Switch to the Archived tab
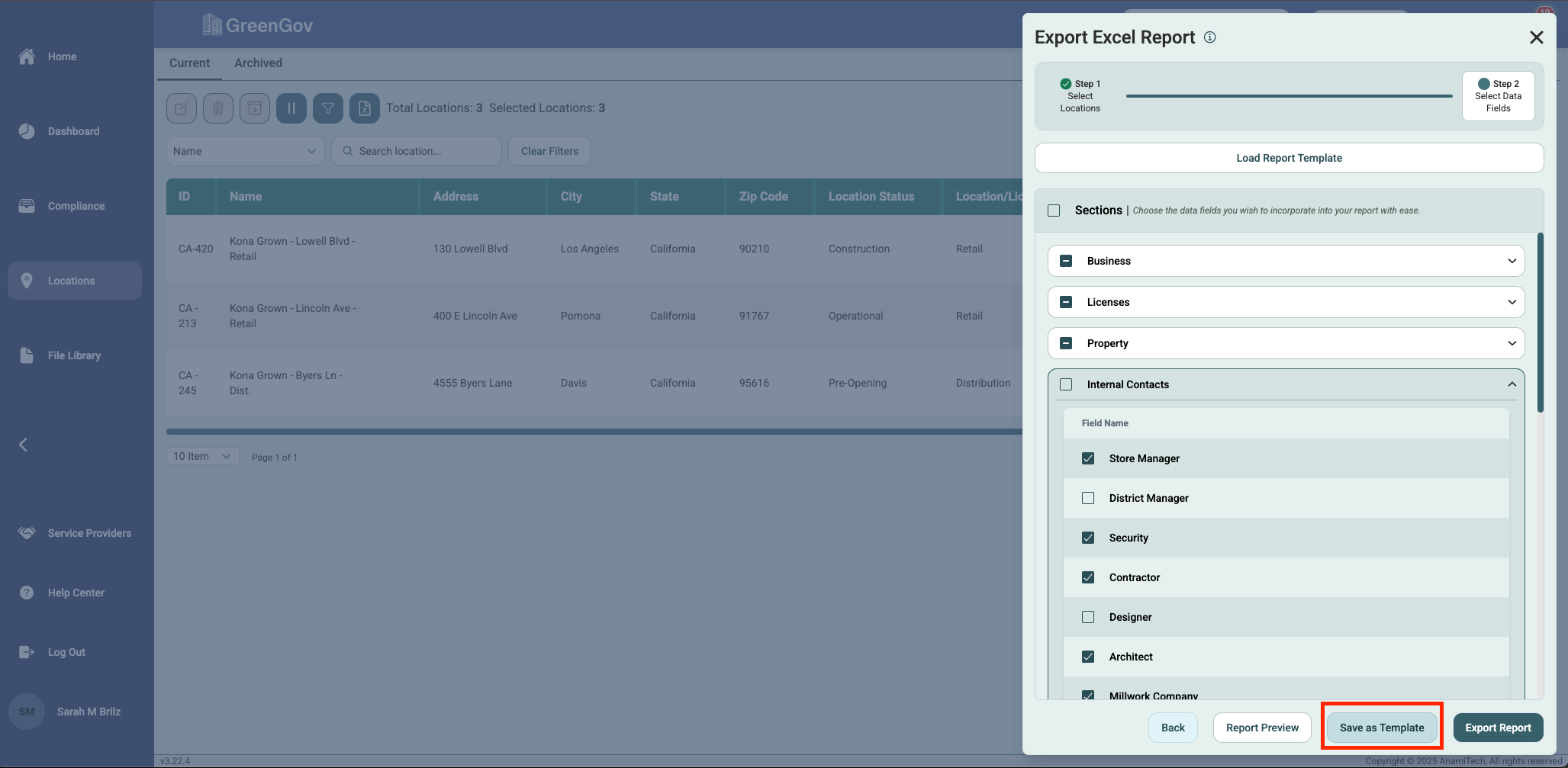This screenshot has height=768, width=1568. point(258,63)
